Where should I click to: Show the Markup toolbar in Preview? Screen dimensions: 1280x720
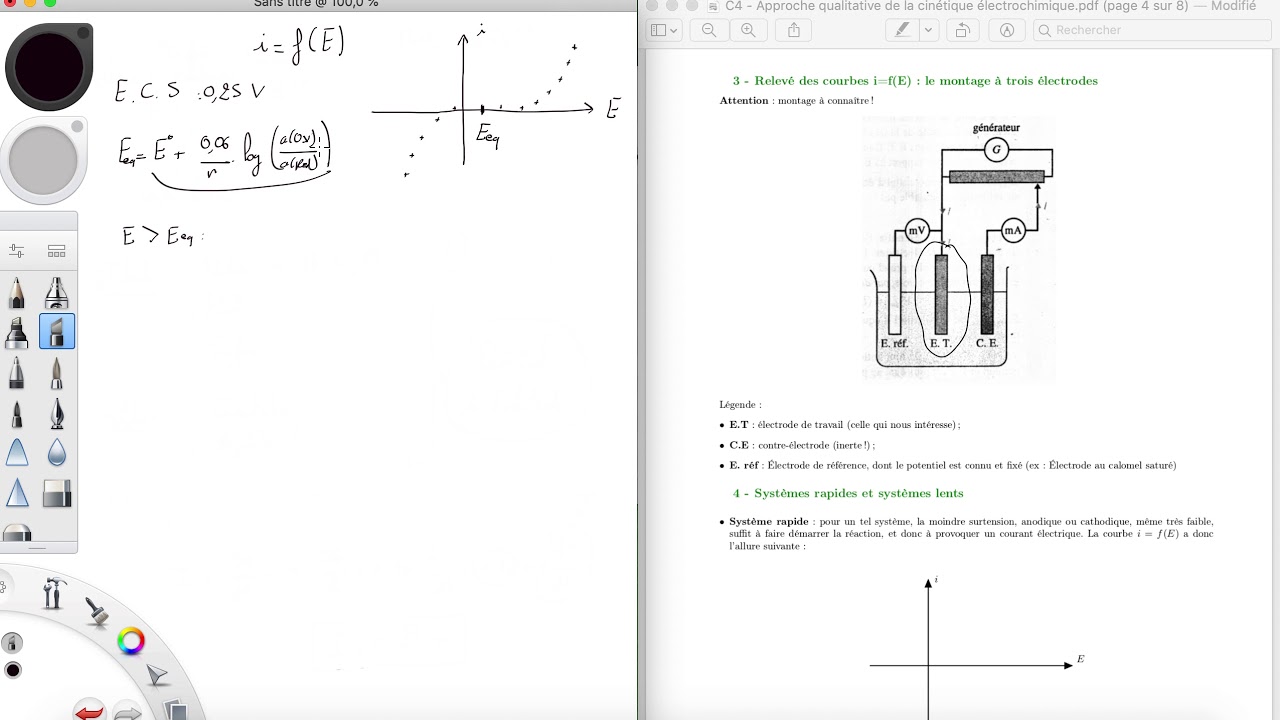(x=1007, y=30)
